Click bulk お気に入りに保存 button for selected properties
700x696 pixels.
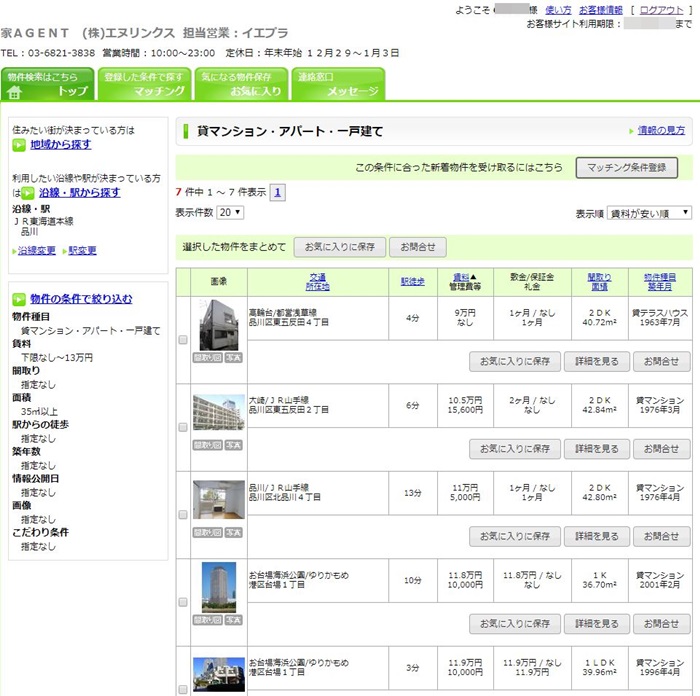340,247
